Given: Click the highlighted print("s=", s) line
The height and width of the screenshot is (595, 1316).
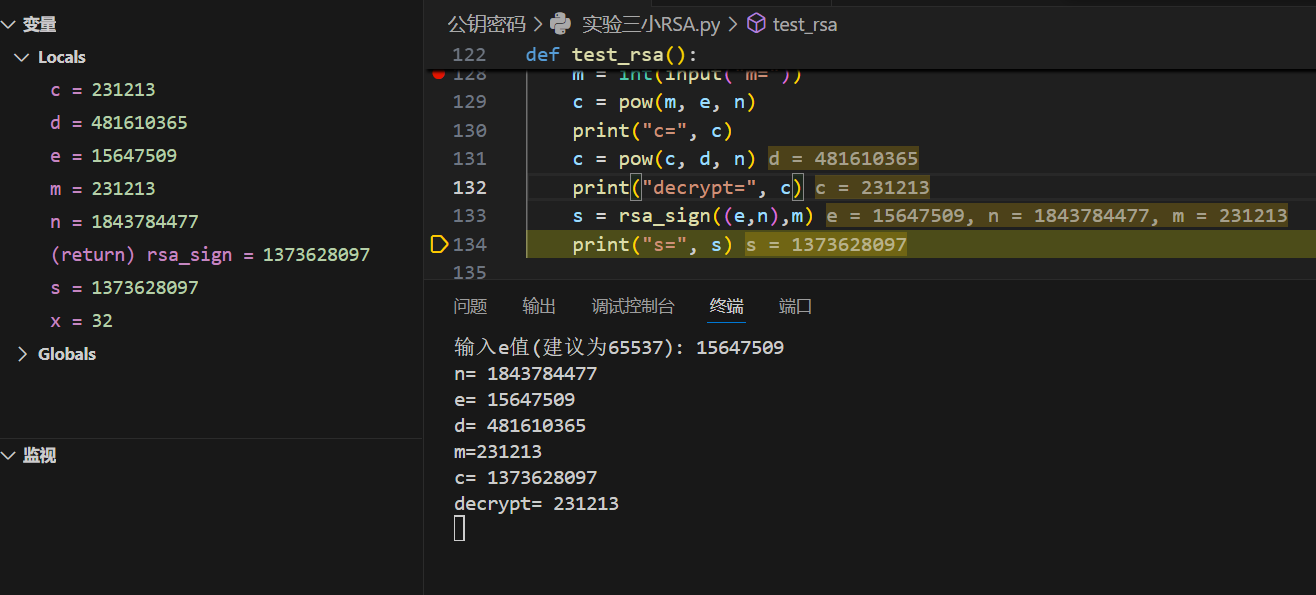Looking at the screenshot, I should pos(652,244).
